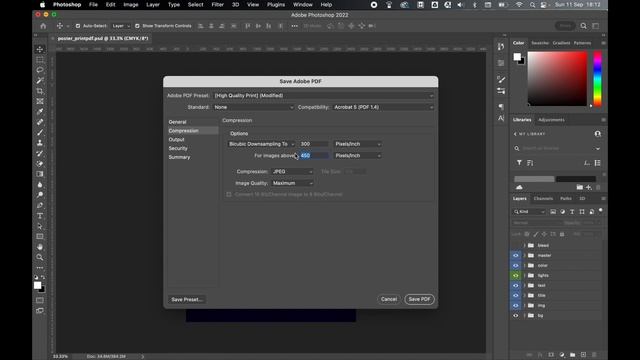The width and height of the screenshot is (640, 360).
Task: Select the Hand tool
Action: click(40, 247)
